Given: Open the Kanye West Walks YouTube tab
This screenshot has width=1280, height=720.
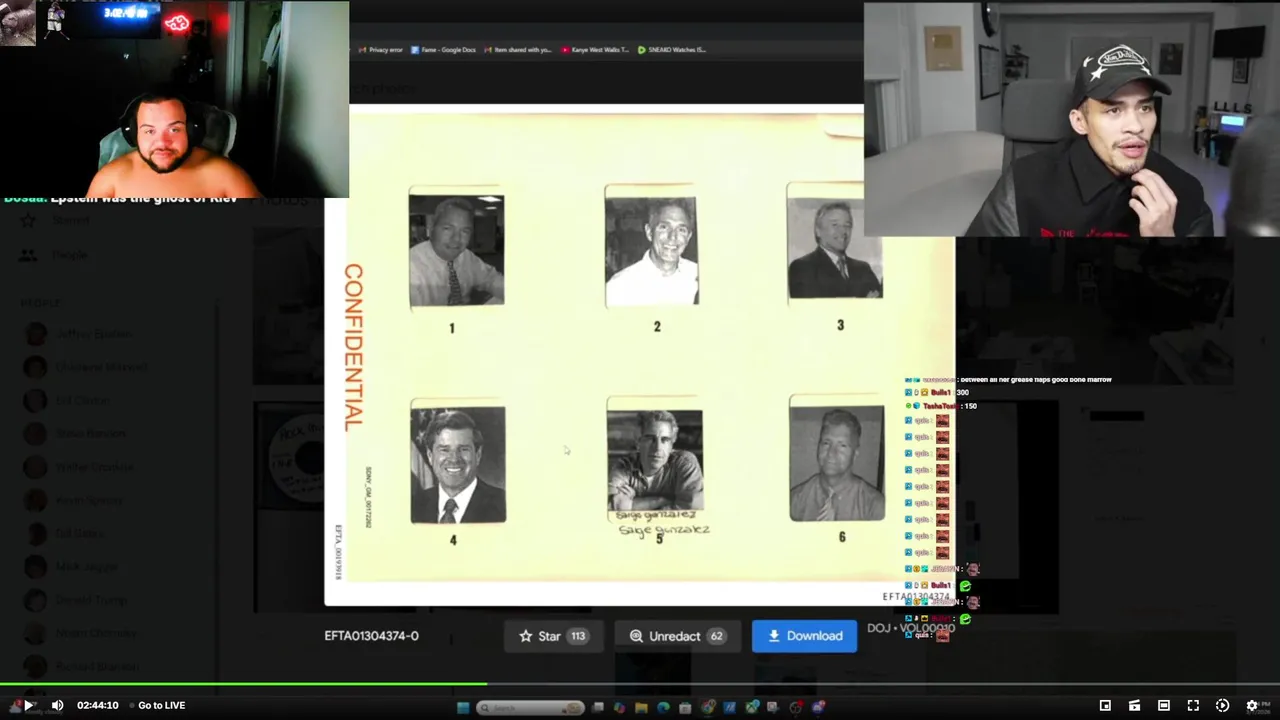Looking at the screenshot, I should [x=595, y=49].
